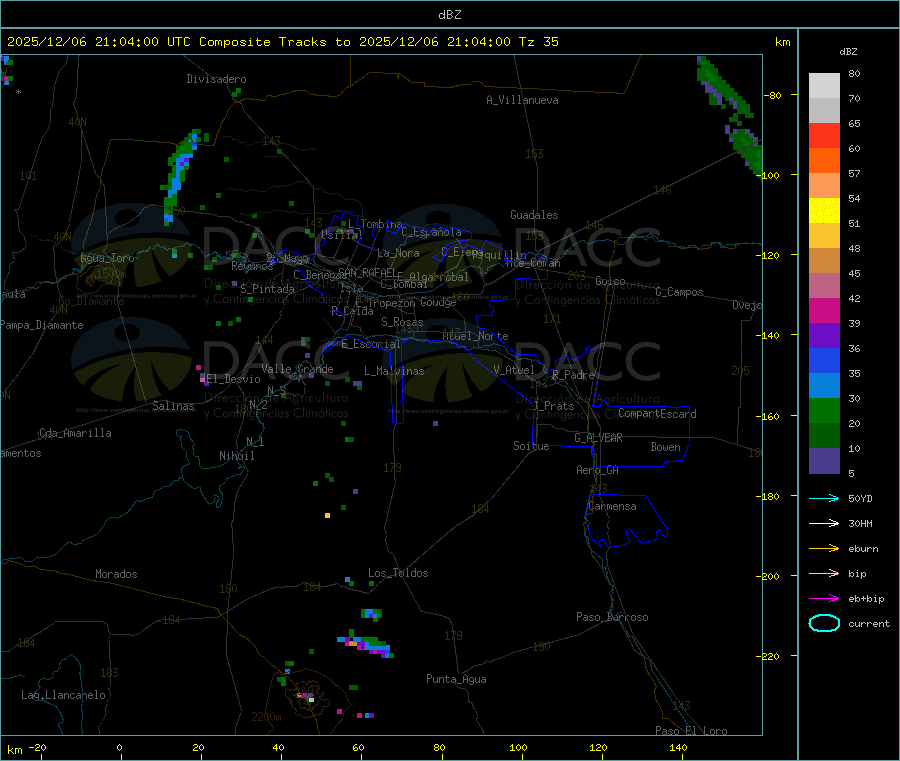The image size is (900, 761).
Task: Select the red 60-65 dBZ color band
Action: (824, 135)
